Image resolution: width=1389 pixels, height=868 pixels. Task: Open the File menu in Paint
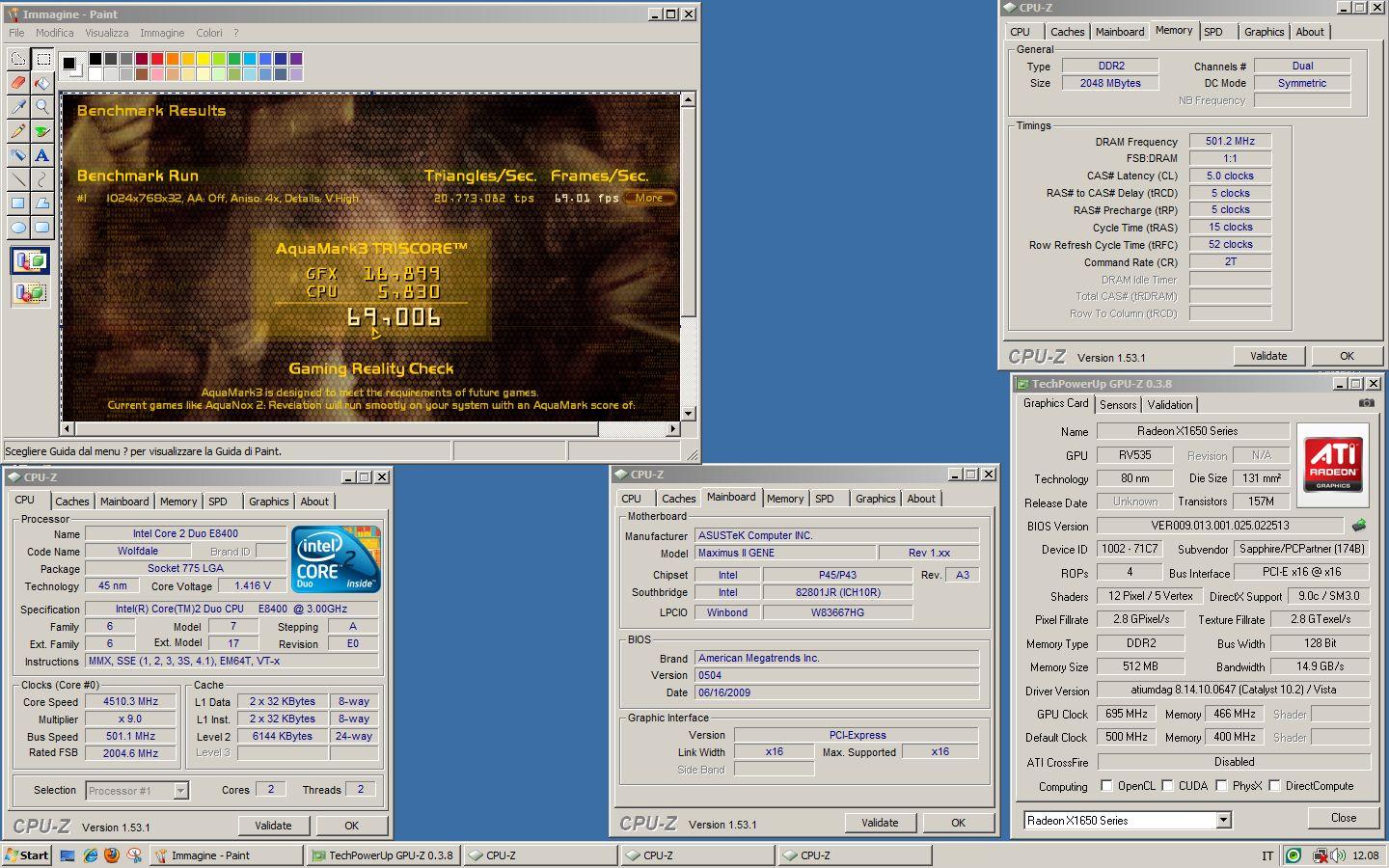pyautogui.click(x=17, y=33)
